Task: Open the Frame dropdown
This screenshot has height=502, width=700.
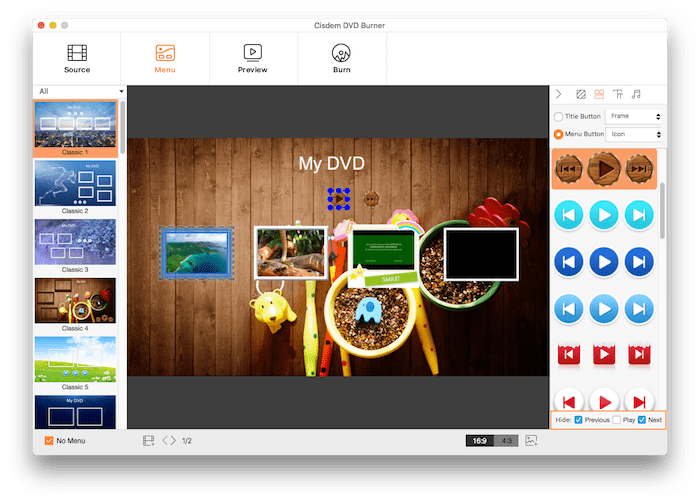Action: [x=634, y=117]
